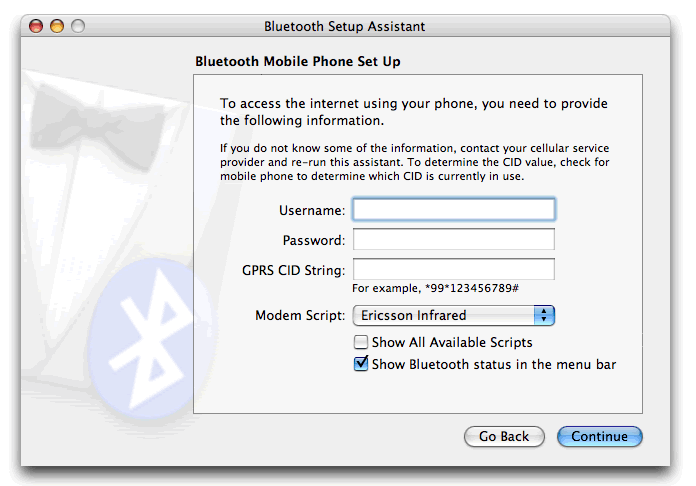Close the Bluetooth Setup Assistant window
This screenshot has height=486, width=696.
point(37,26)
